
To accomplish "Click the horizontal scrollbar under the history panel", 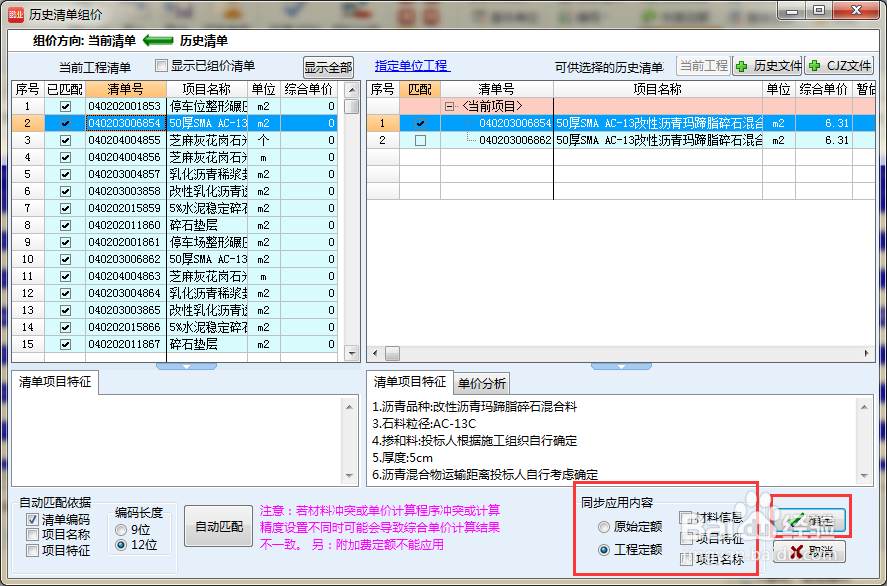I will pos(600,353).
